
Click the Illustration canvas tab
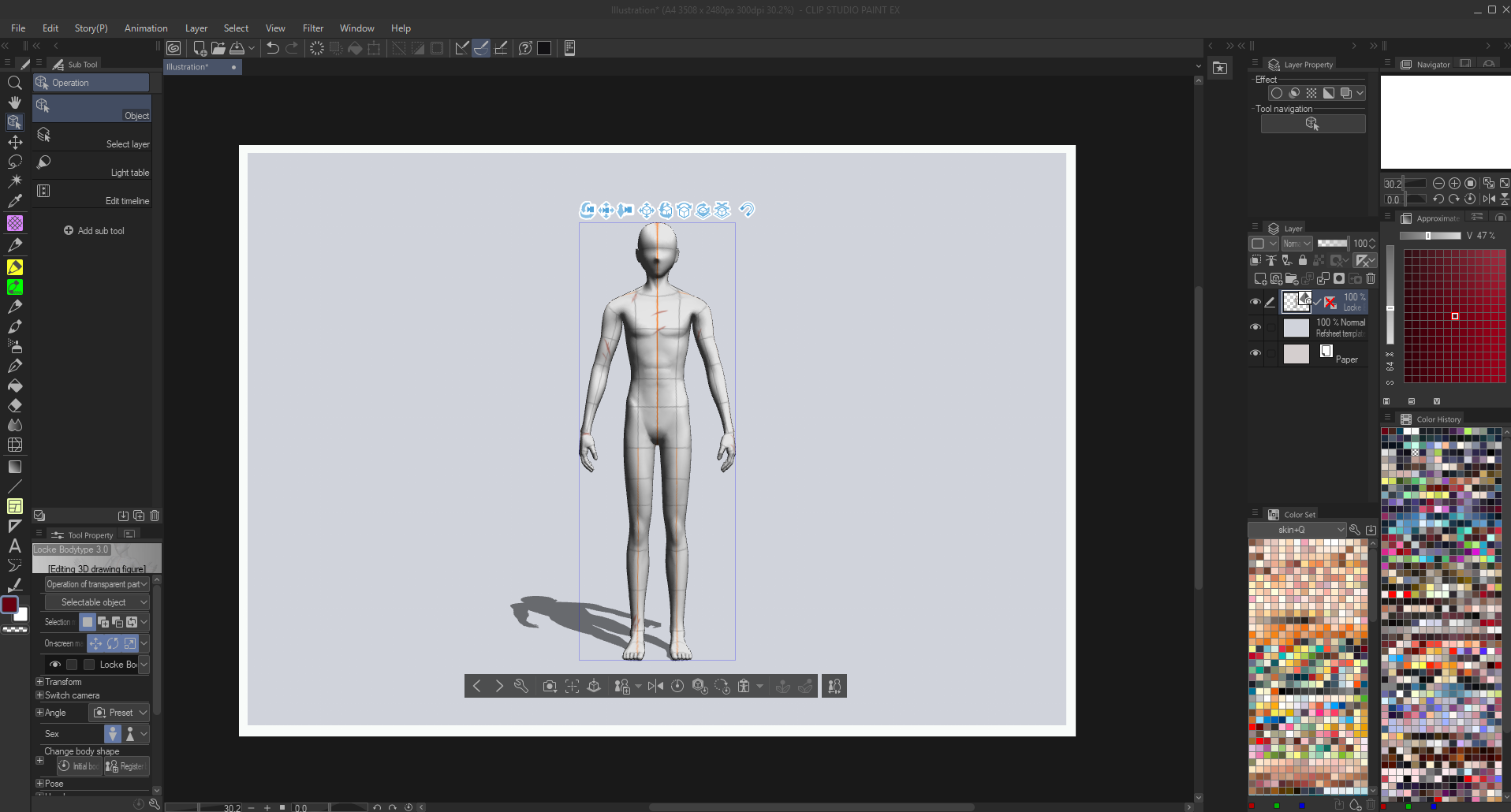[188, 67]
